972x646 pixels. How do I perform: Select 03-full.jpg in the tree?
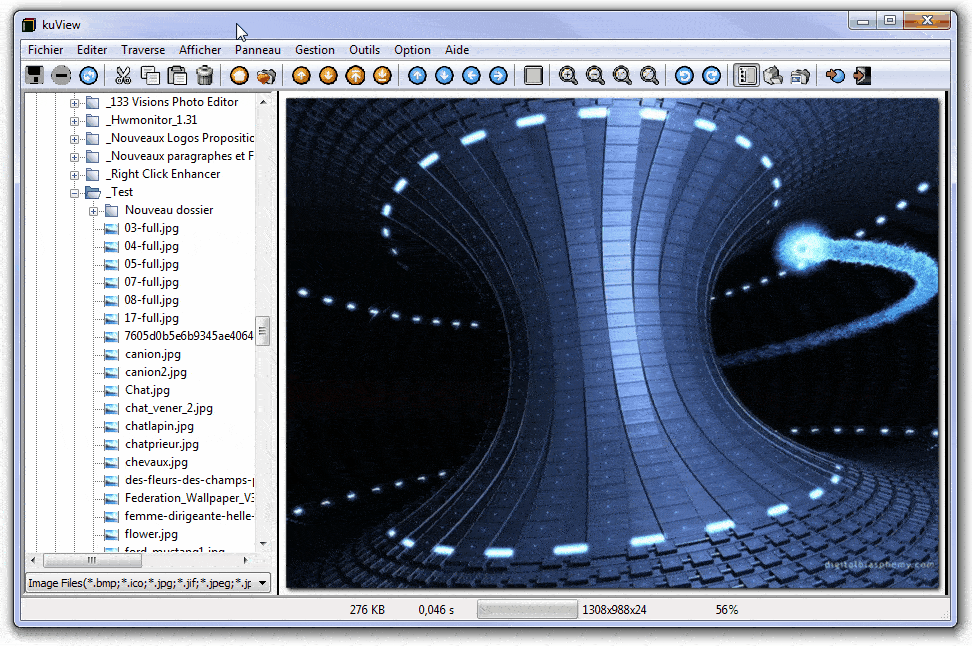tap(151, 228)
